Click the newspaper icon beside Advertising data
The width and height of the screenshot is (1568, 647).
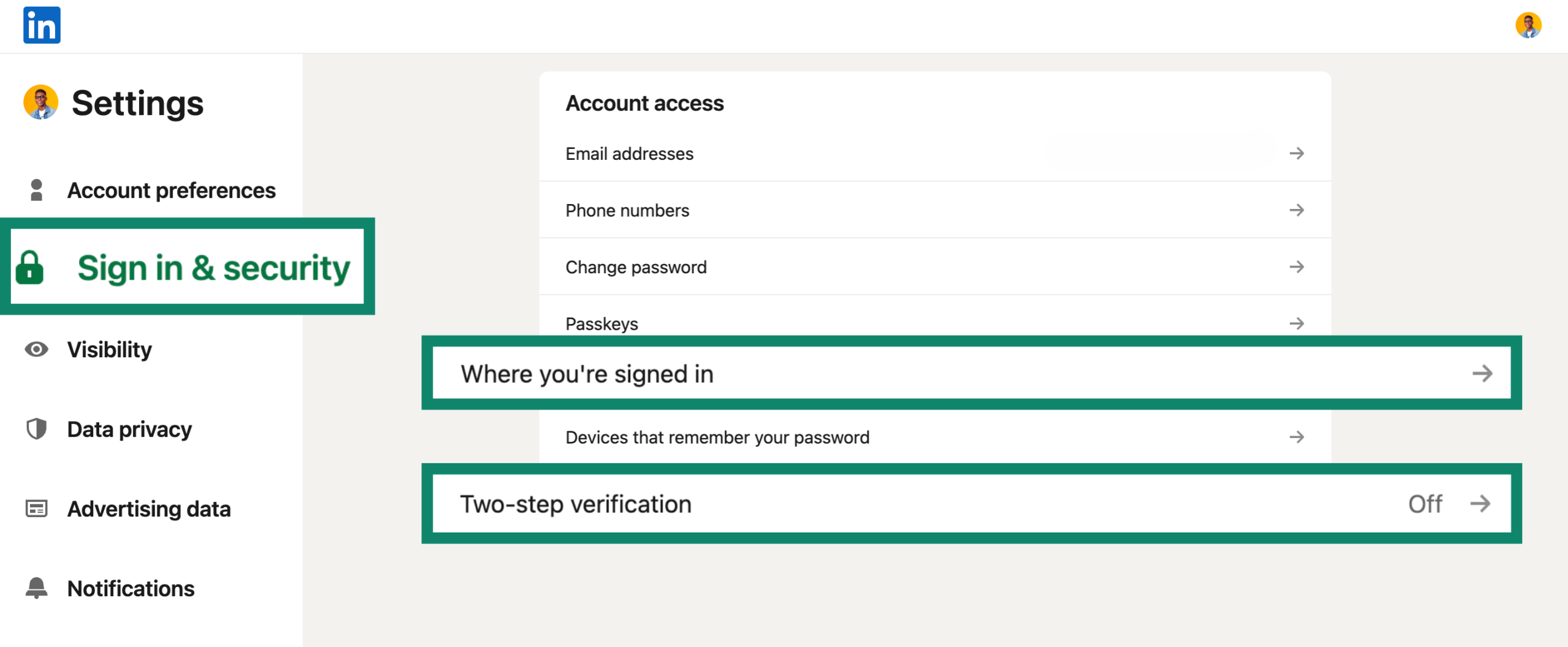[36, 509]
